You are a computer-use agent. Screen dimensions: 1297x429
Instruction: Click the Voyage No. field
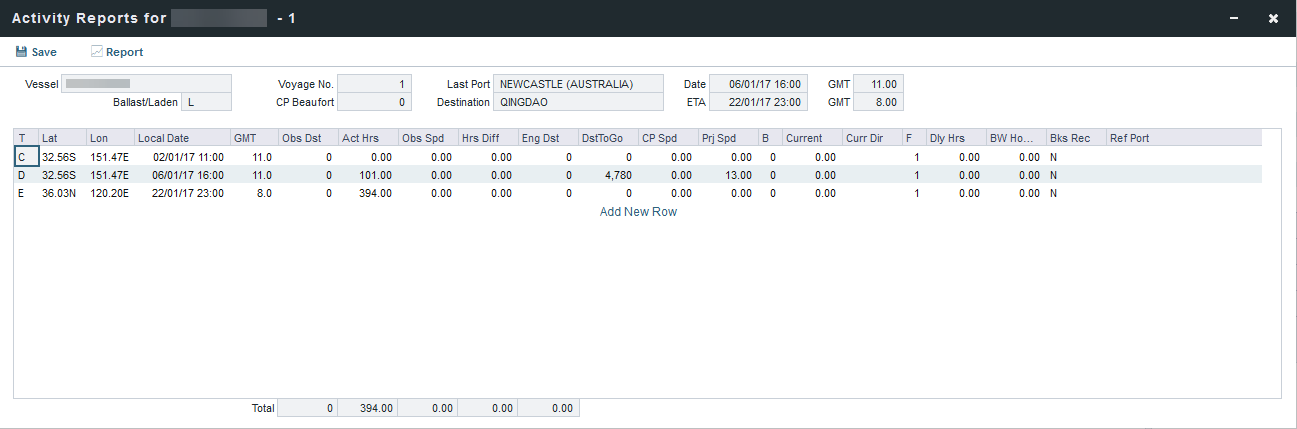click(374, 84)
